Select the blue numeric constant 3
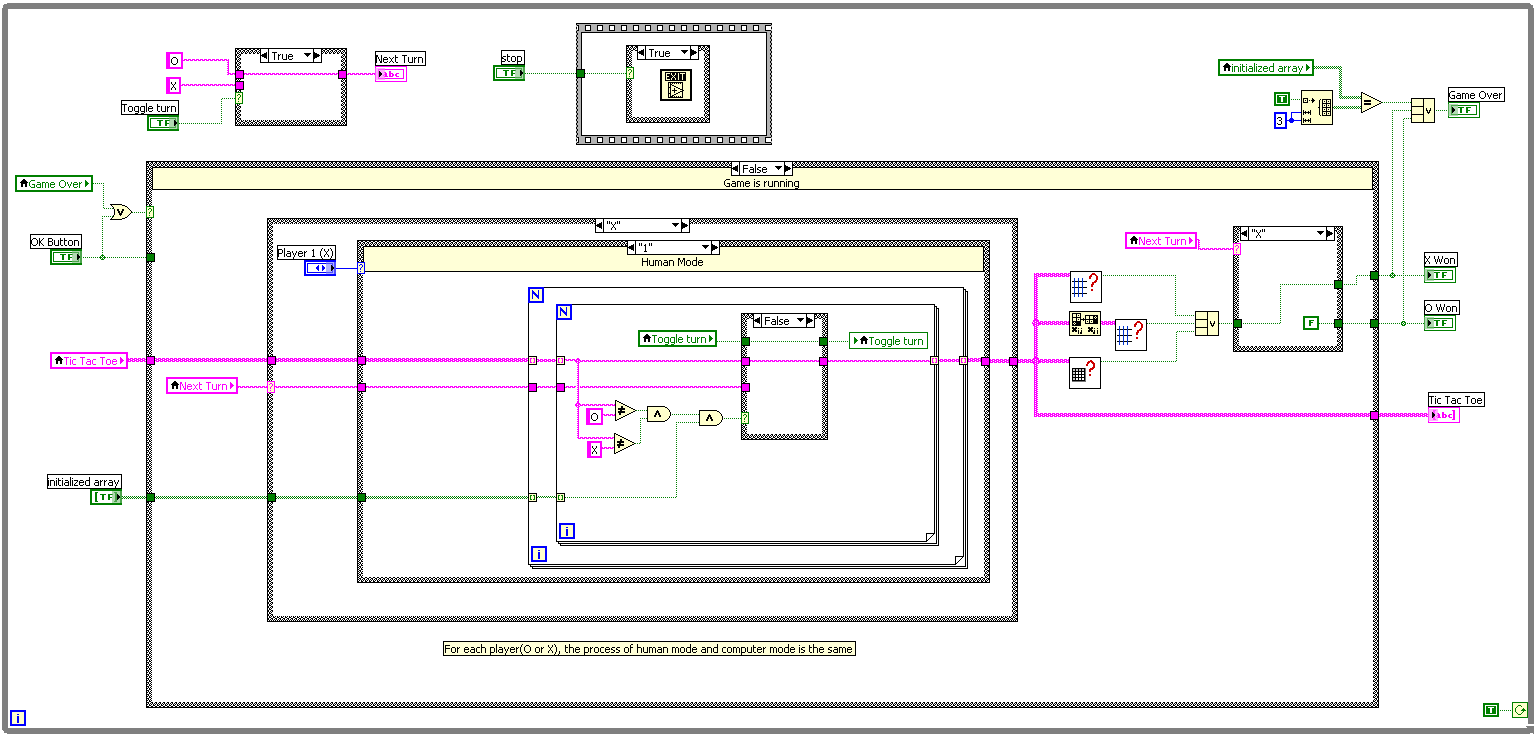 click(1280, 121)
